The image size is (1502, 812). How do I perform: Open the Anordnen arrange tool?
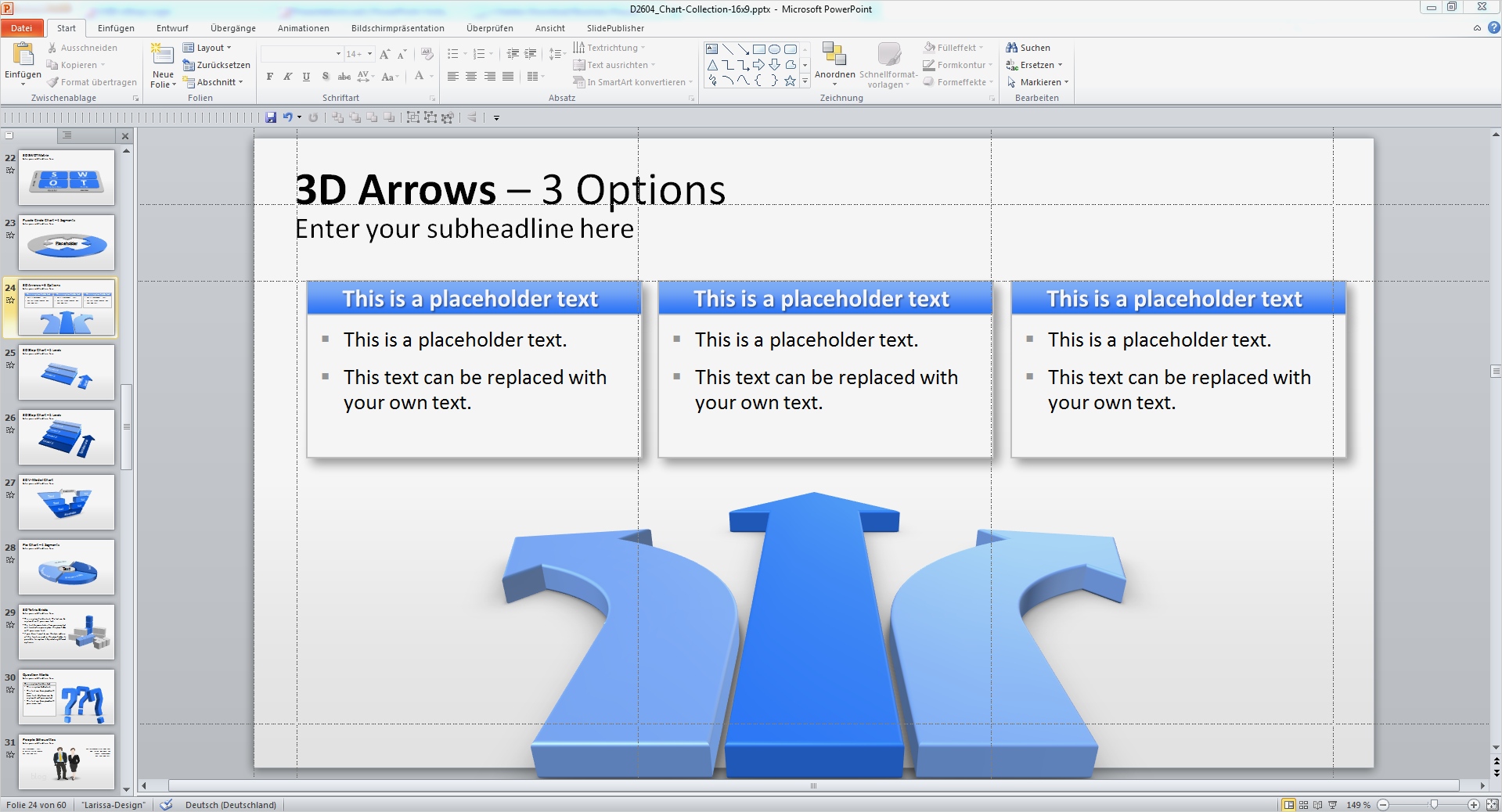pyautogui.click(x=834, y=64)
